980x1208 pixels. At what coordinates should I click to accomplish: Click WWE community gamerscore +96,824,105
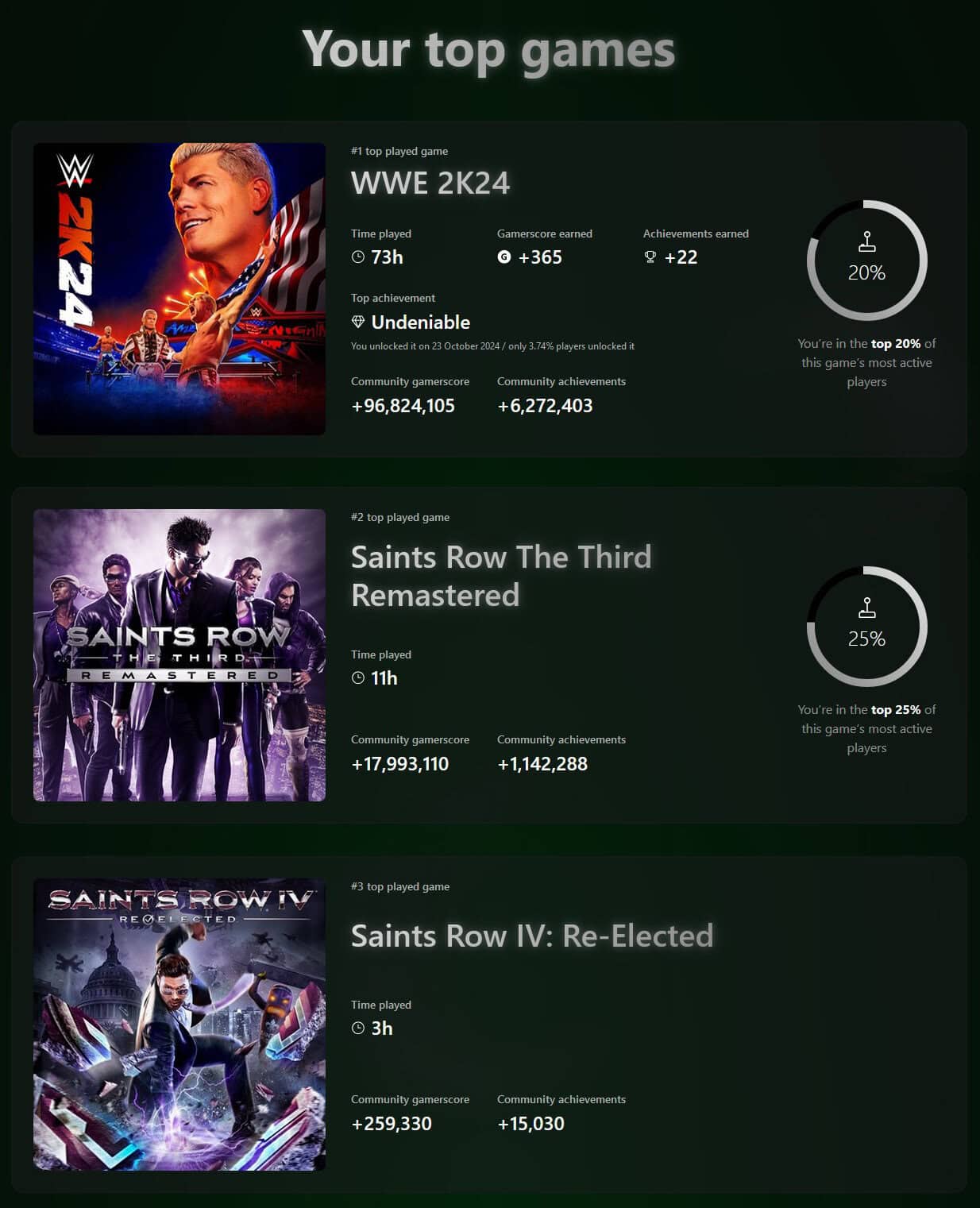point(403,406)
